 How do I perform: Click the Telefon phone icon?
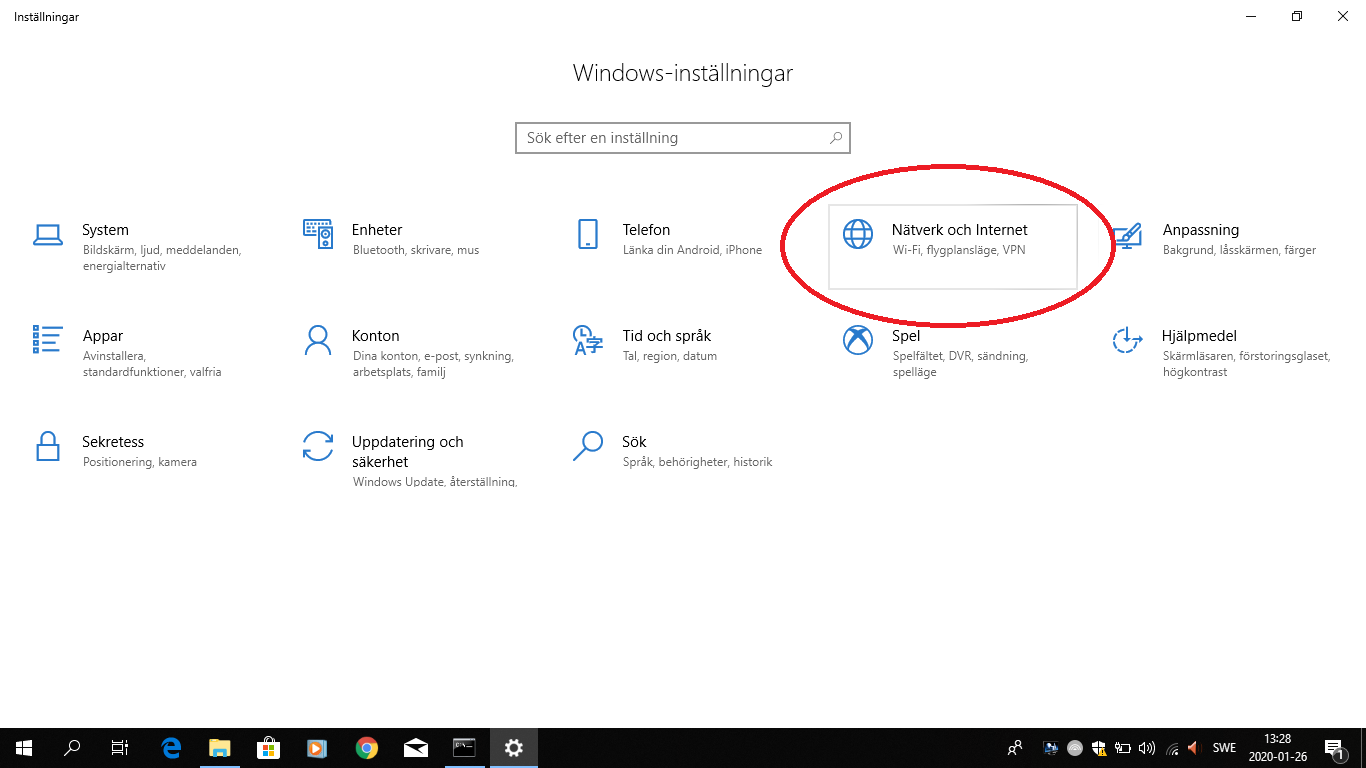[x=588, y=235]
